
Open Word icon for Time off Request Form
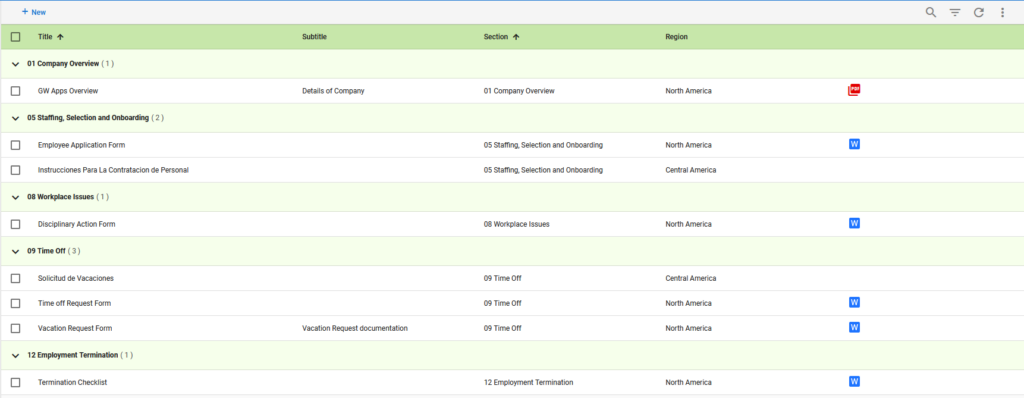click(x=854, y=302)
